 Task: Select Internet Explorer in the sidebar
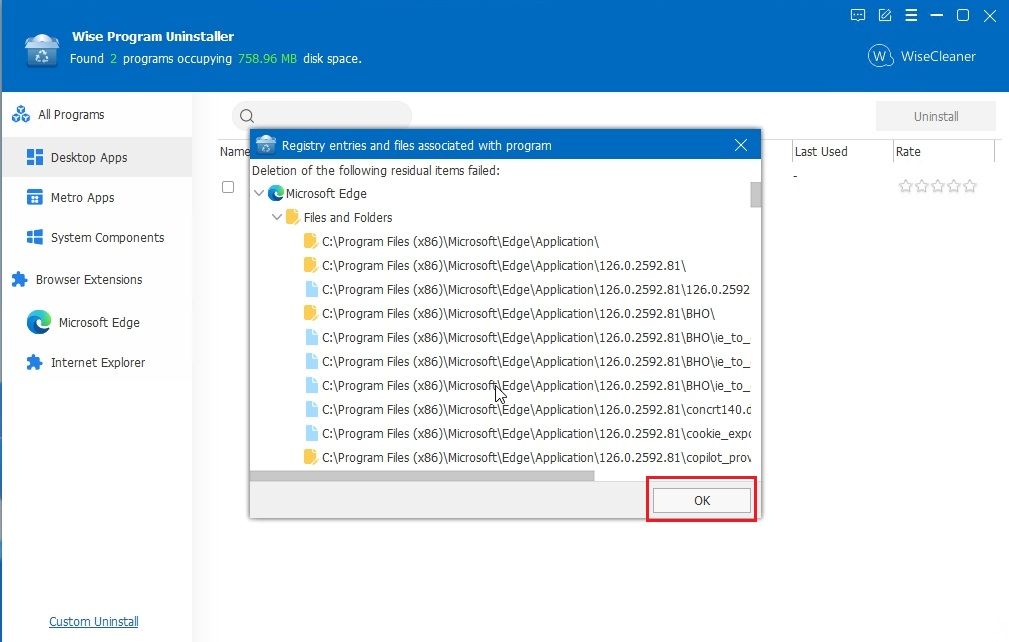click(98, 362)
